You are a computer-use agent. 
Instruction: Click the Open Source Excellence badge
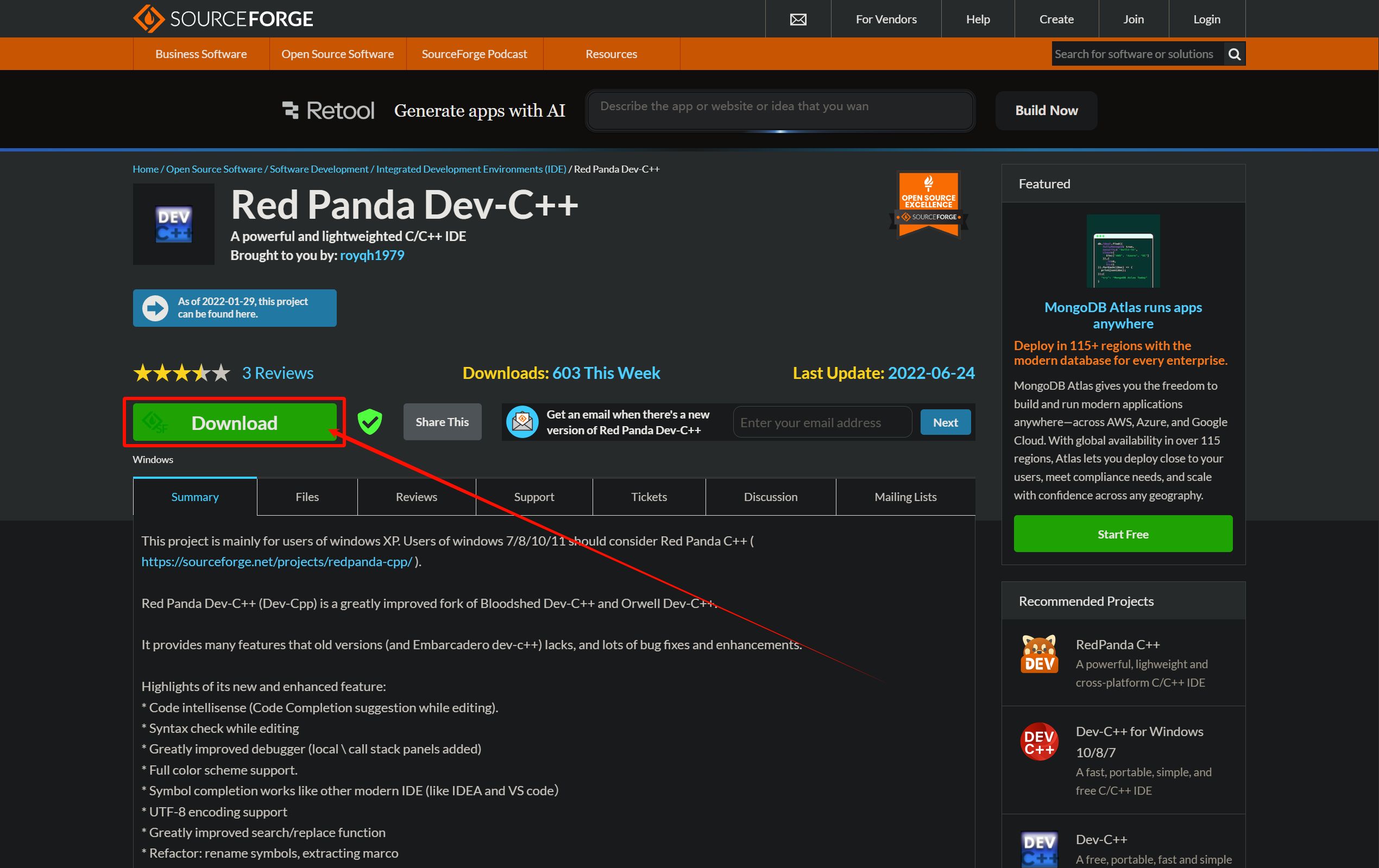coord(928,205)
